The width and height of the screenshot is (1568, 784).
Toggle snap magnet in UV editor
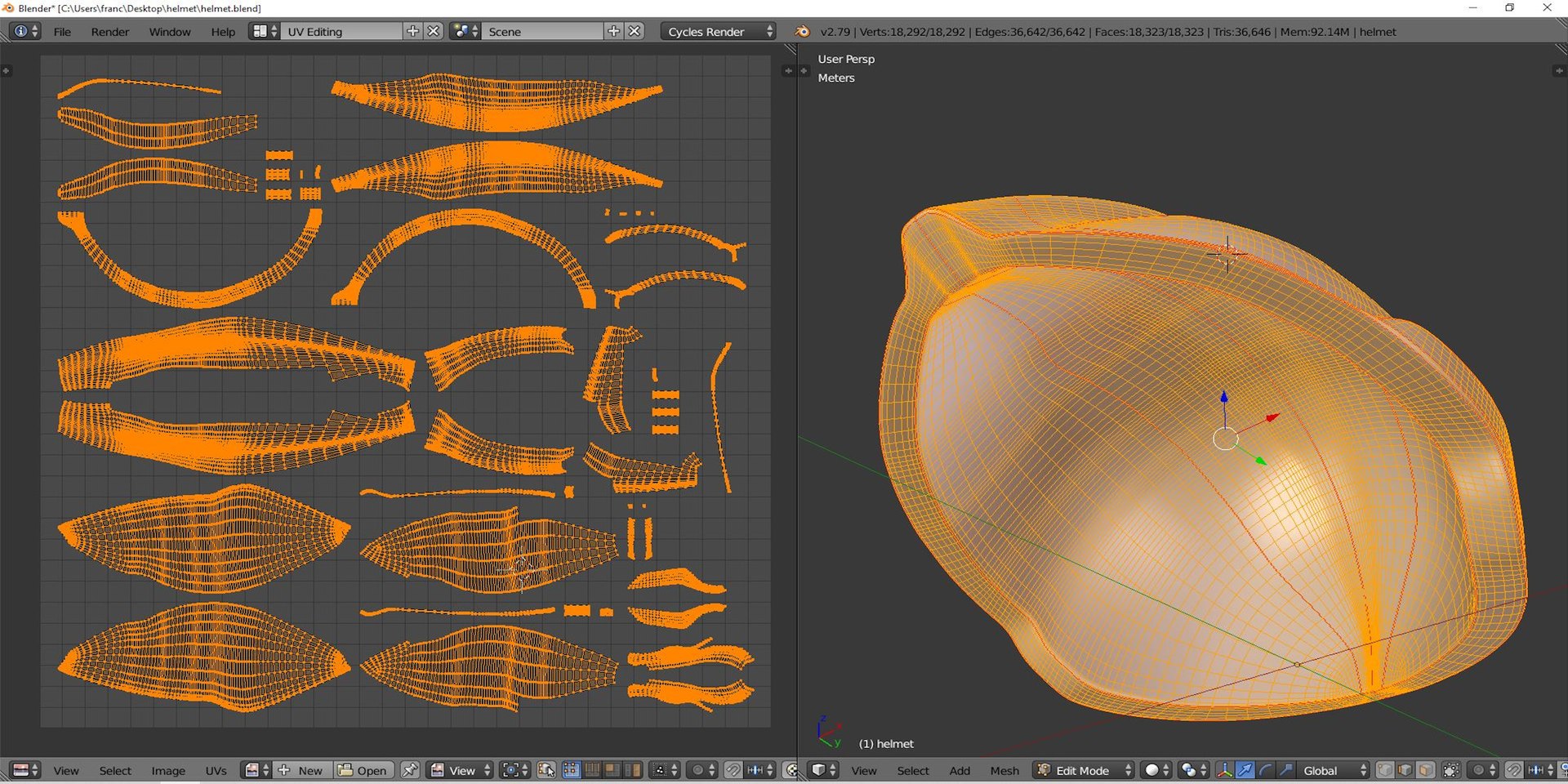tap(733, 770)
